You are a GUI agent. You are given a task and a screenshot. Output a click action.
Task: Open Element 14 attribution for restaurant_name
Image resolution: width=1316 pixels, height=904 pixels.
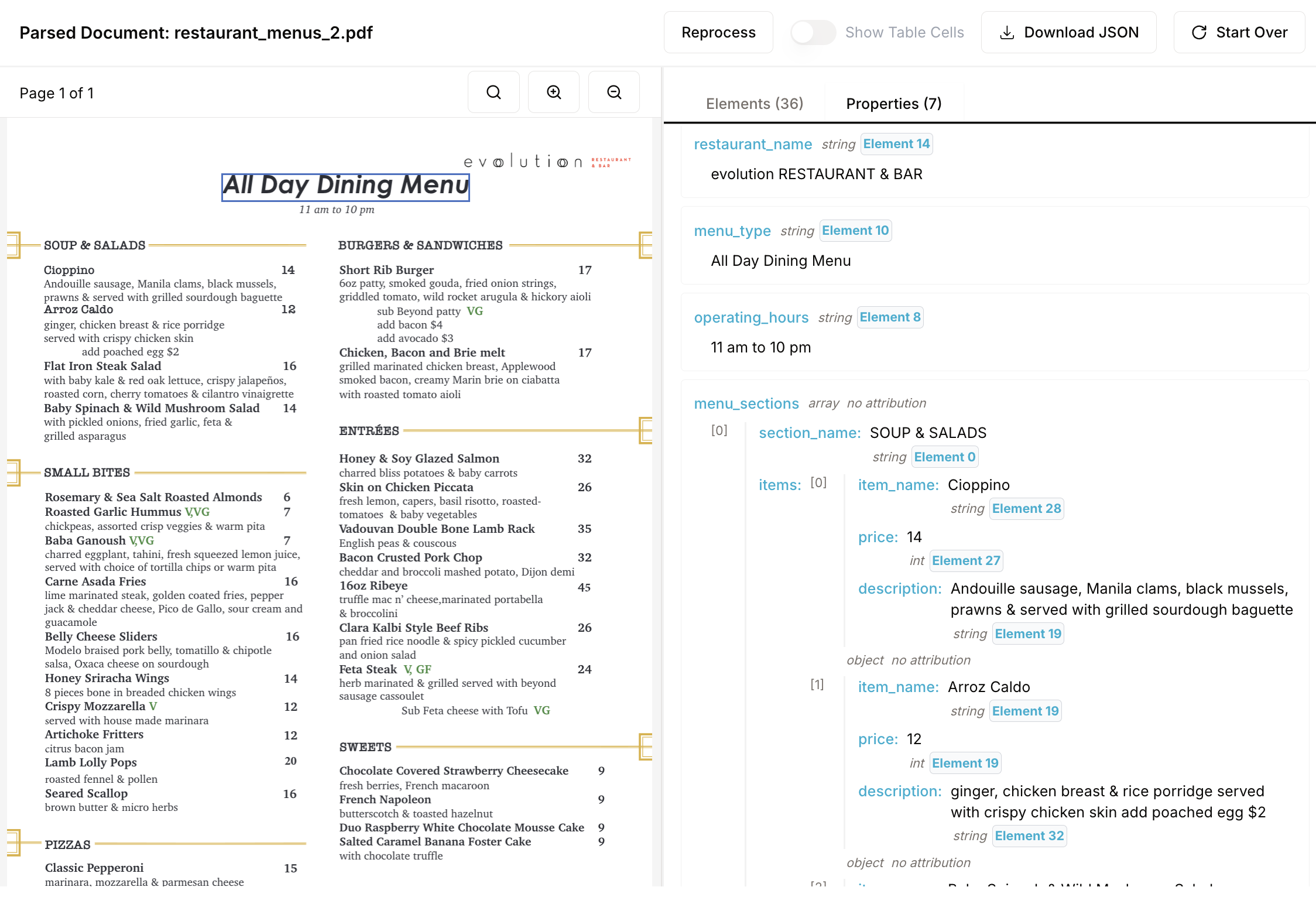896,144
